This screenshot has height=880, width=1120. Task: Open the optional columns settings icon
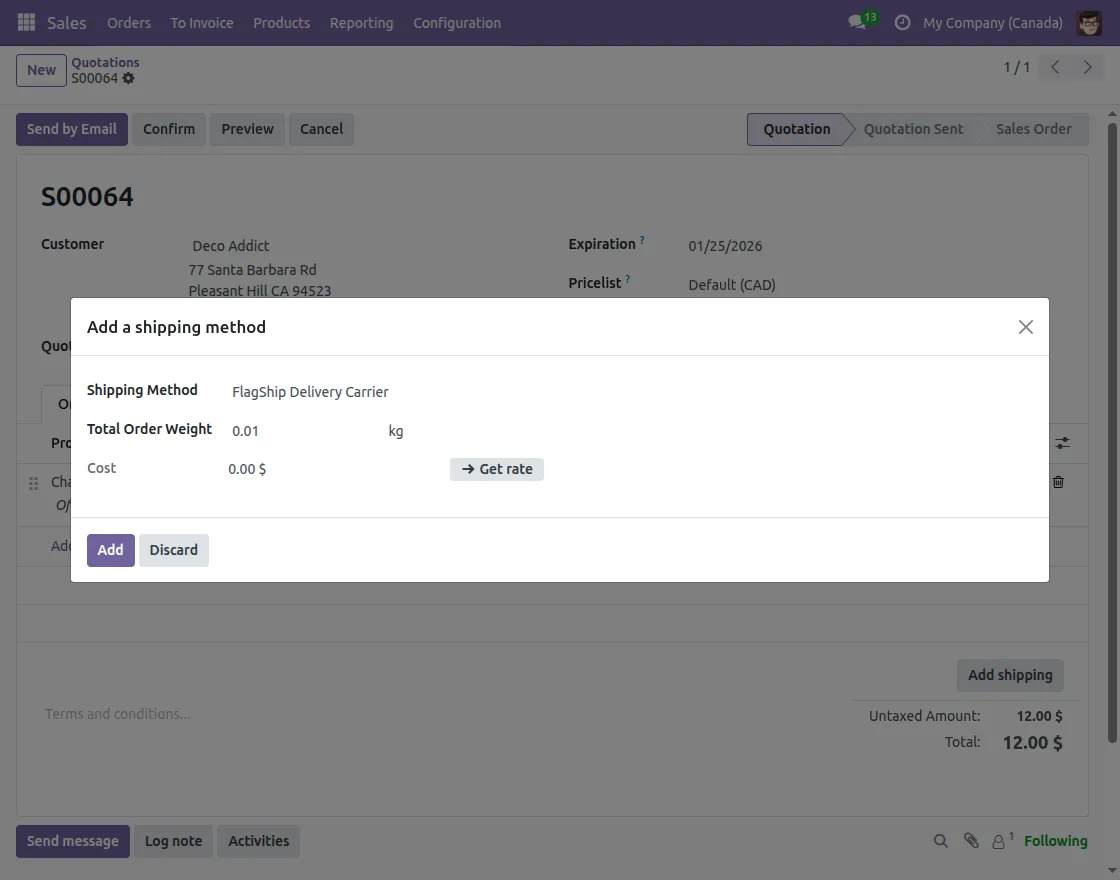[x=1062, y=443]
